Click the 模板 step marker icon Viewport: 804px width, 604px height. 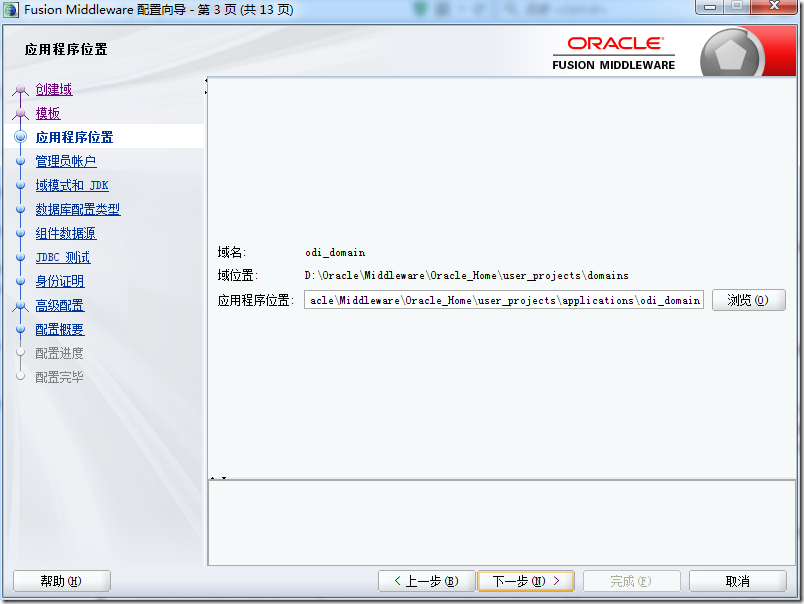point(21,114)
